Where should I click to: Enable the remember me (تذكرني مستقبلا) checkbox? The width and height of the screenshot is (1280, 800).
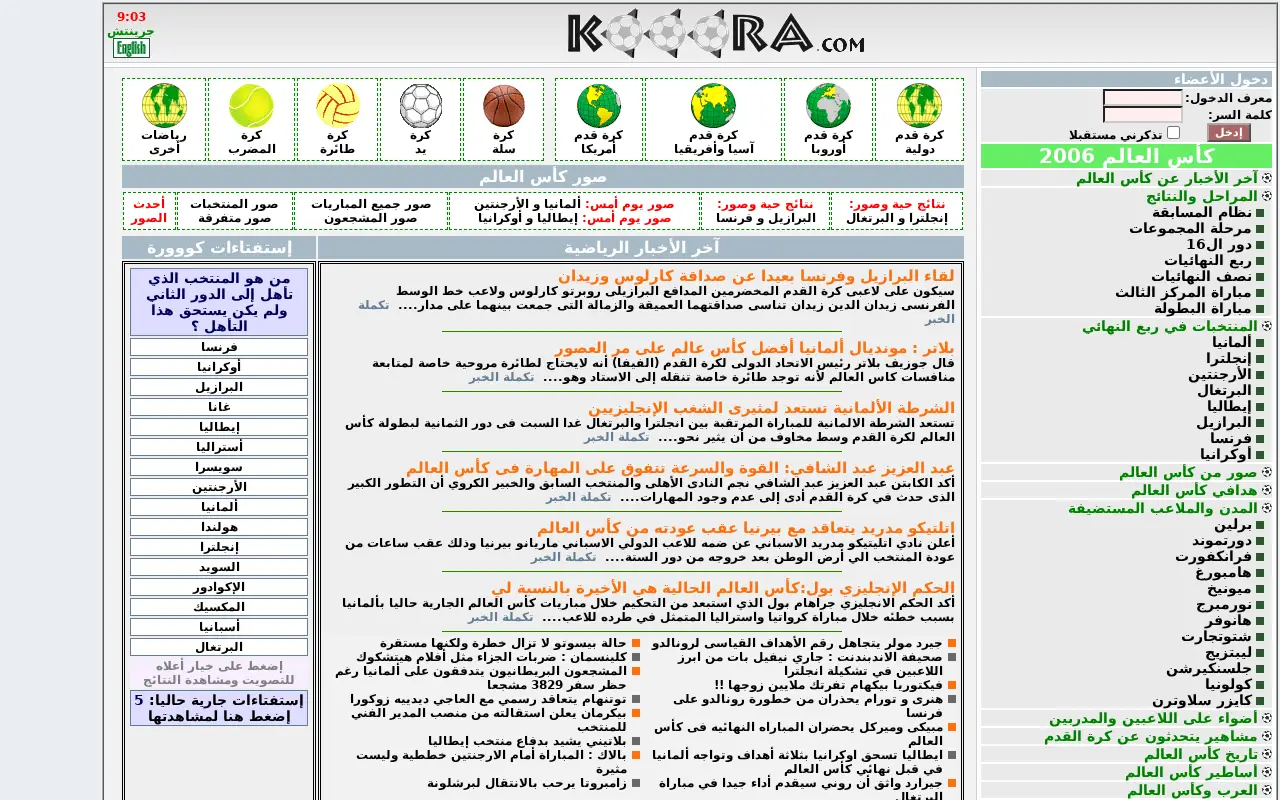point(1174,132)
